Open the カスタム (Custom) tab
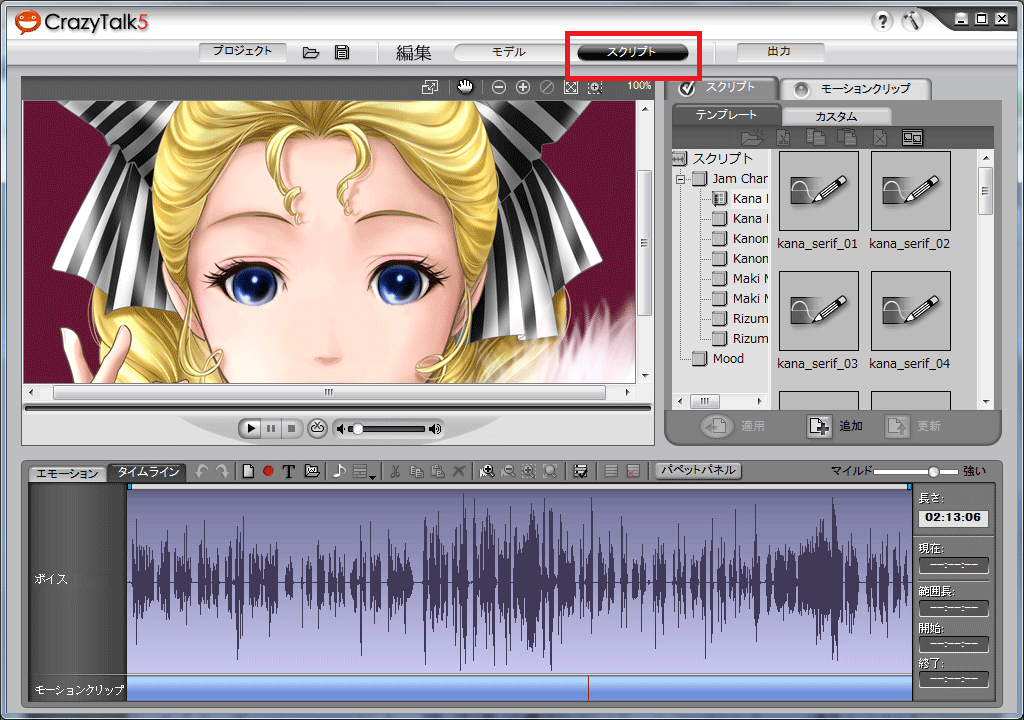The width and height of the screenshot is (1024, 720). click(836, 116)
